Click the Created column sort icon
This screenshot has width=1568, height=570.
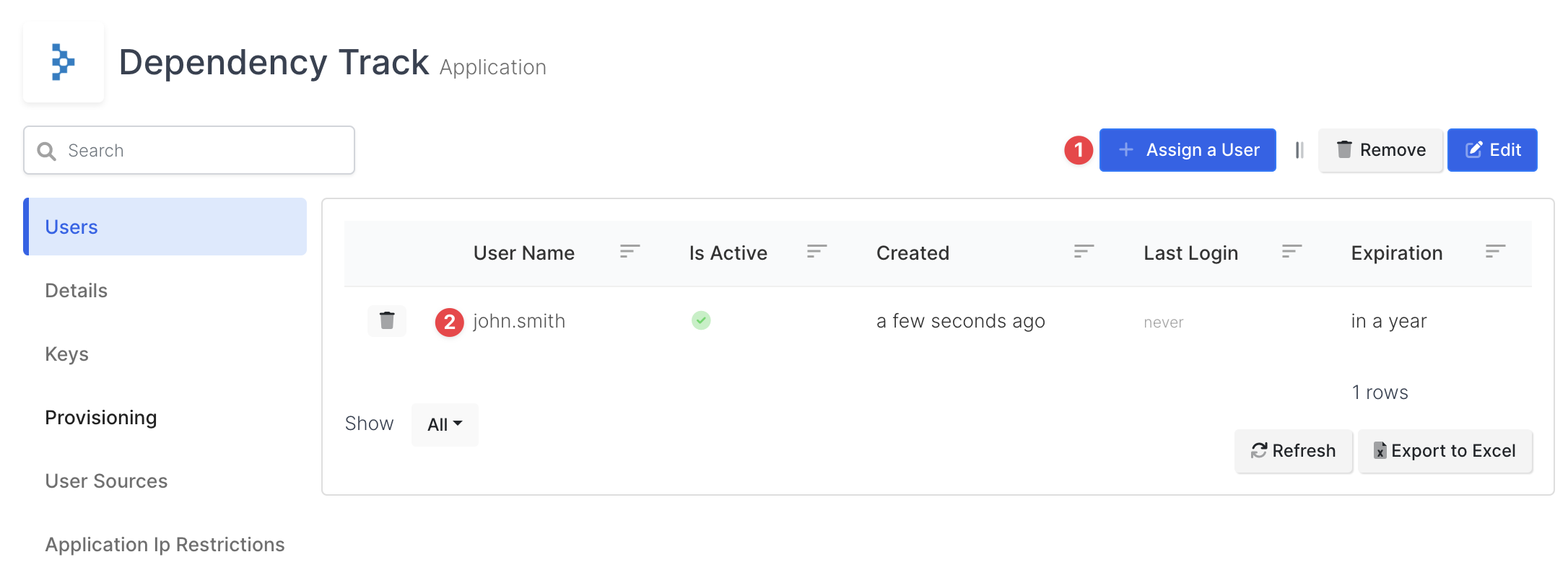(1084, 252)
